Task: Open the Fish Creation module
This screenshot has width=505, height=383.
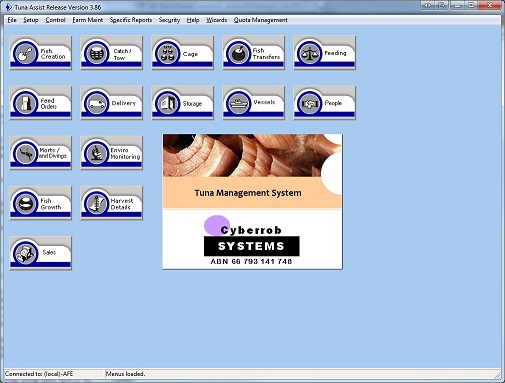Action: pos(41,53)
